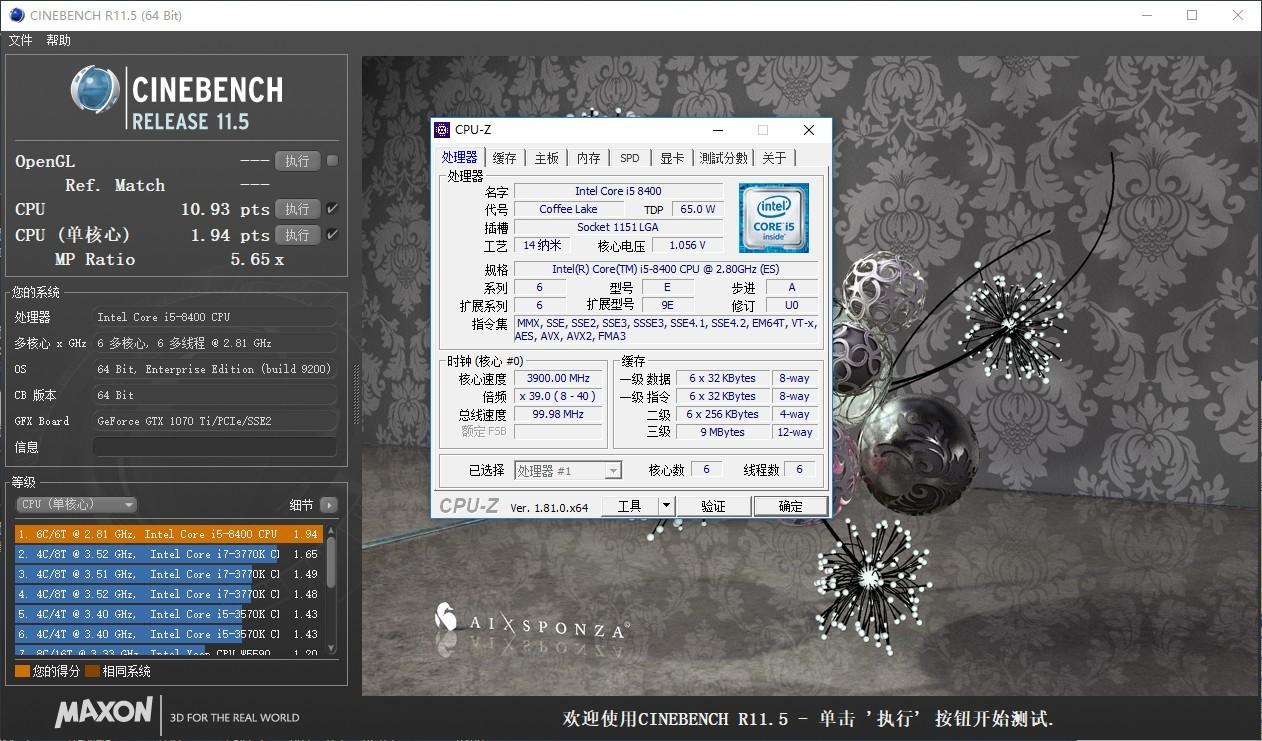Click the CINEBENCH app icon in title bar
The height and width of the screenshot is (741, 1262).
pos(17,15)
